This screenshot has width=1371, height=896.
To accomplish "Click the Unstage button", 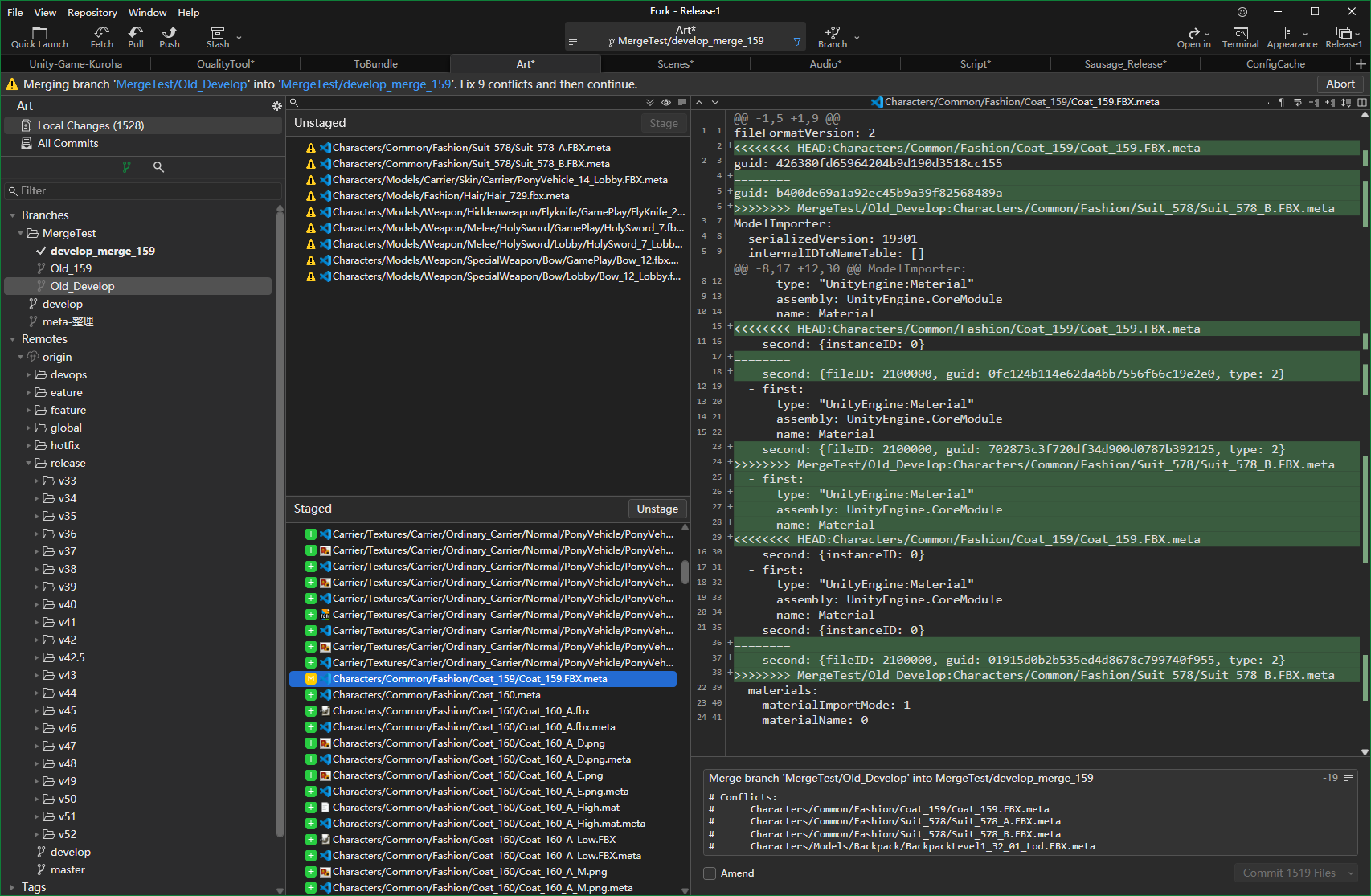I will coord(657,509).
